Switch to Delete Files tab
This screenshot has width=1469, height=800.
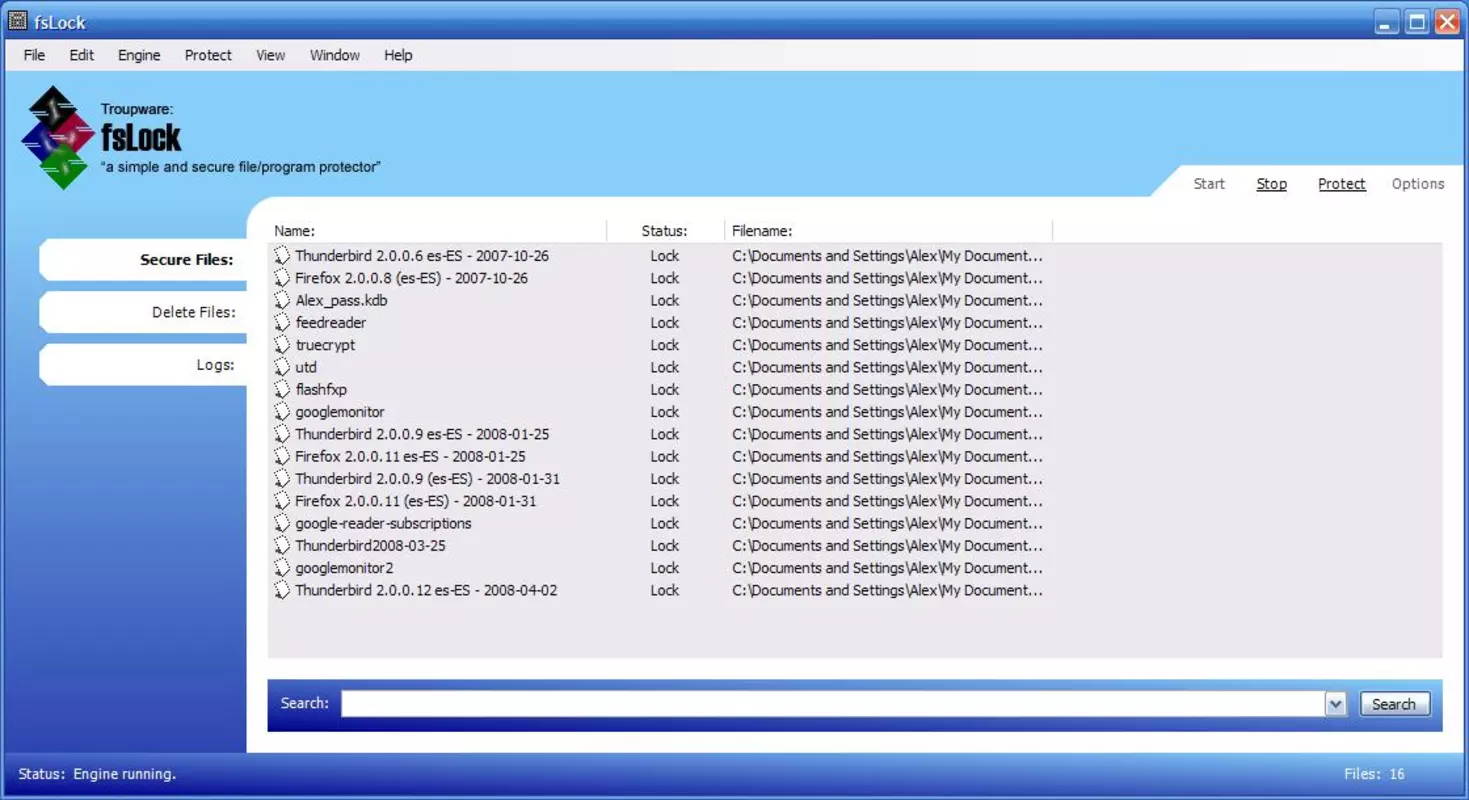pyautogui.click(x=143, y=312)
